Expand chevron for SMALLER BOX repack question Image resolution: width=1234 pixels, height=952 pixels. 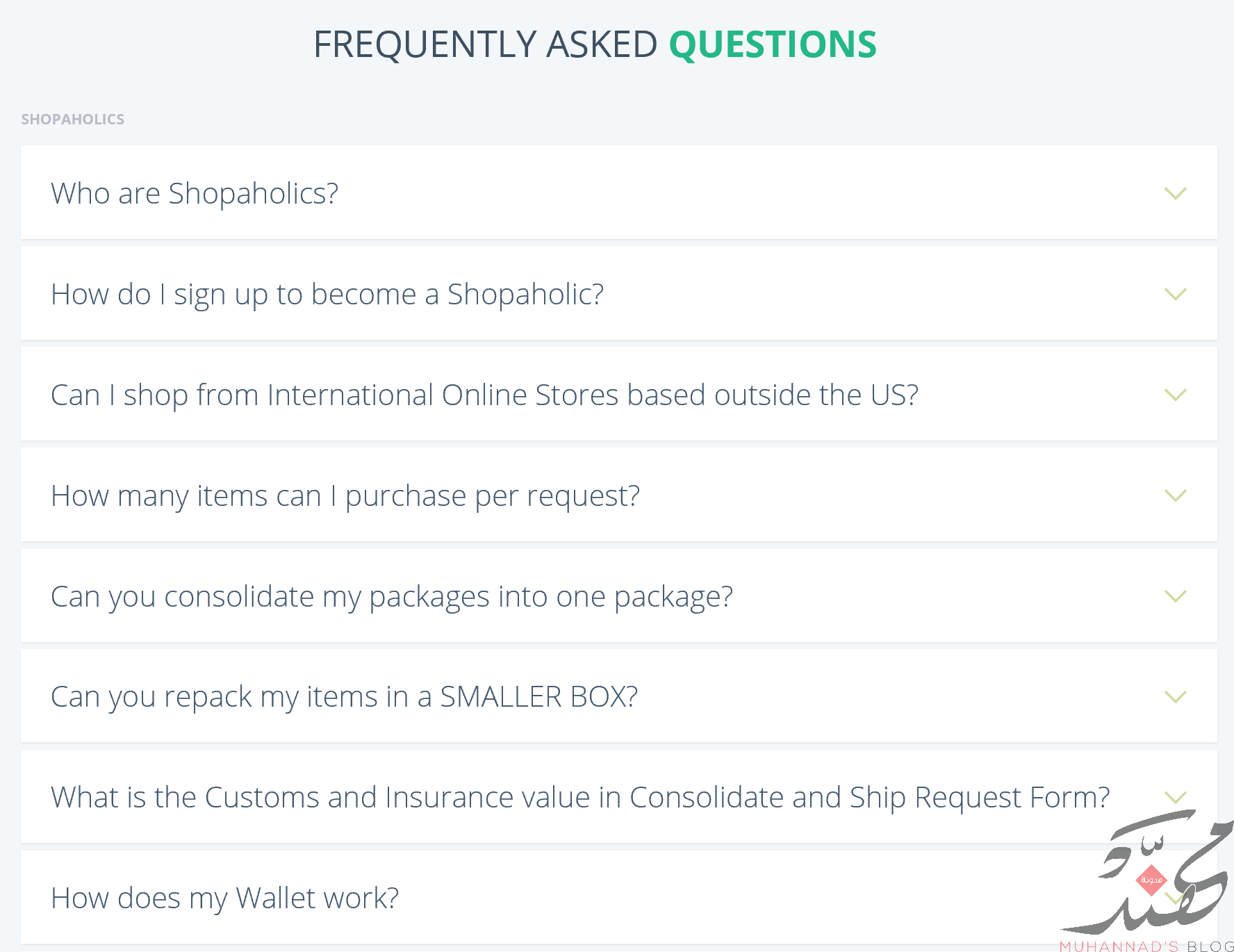click(1175, 696)
